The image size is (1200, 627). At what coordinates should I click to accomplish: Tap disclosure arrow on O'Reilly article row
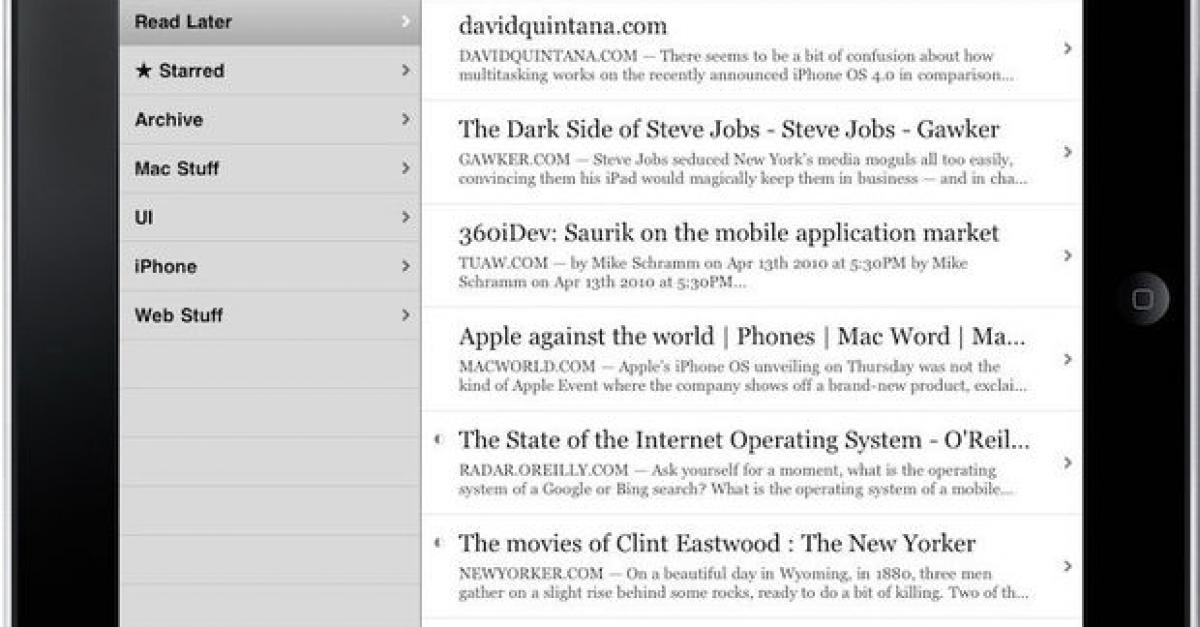point(1068,462)
